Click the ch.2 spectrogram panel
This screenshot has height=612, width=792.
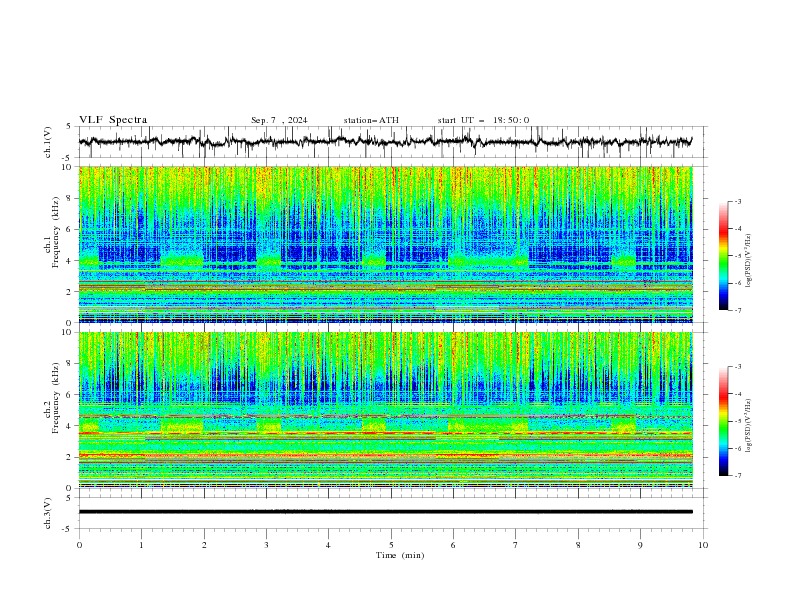click(x=386, y=410)
